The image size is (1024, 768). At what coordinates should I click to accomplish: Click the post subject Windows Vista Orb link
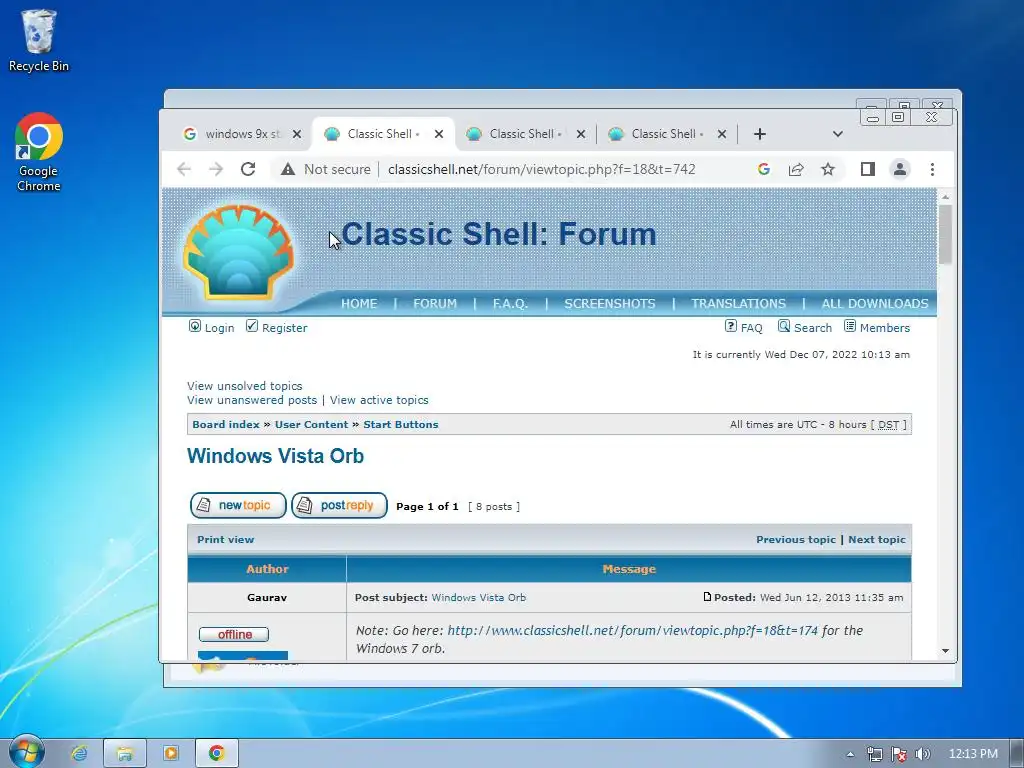pyautogui.click(x=479, y=598)
